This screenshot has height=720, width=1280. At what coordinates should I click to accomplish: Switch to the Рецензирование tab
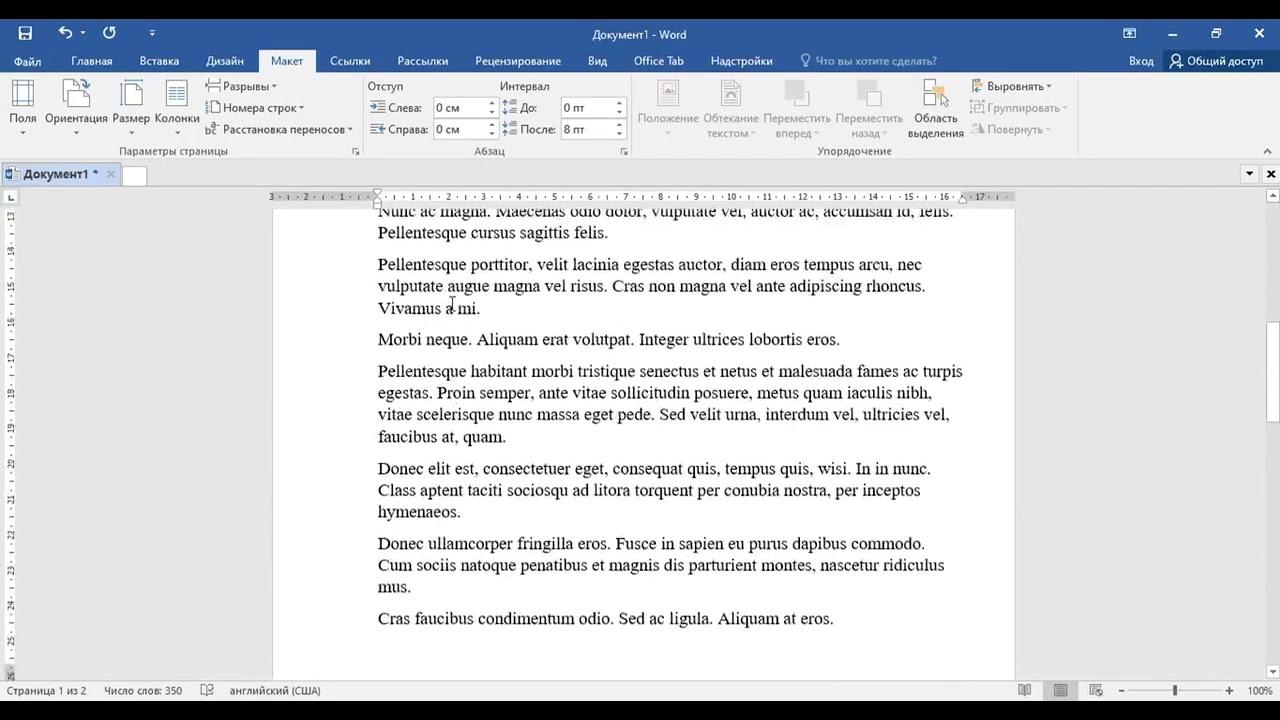pyautogui.click(x=518, y=61)
